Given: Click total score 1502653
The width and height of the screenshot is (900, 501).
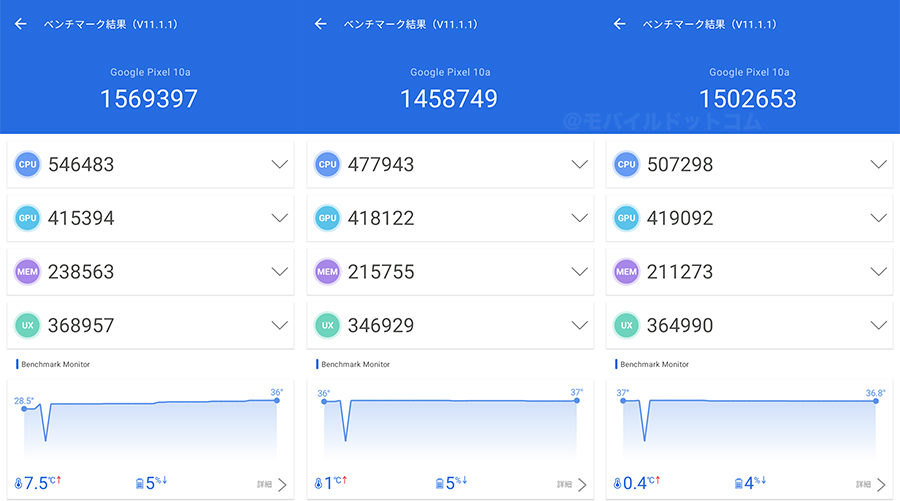Looking at the screenshot, I should point(748,99).
